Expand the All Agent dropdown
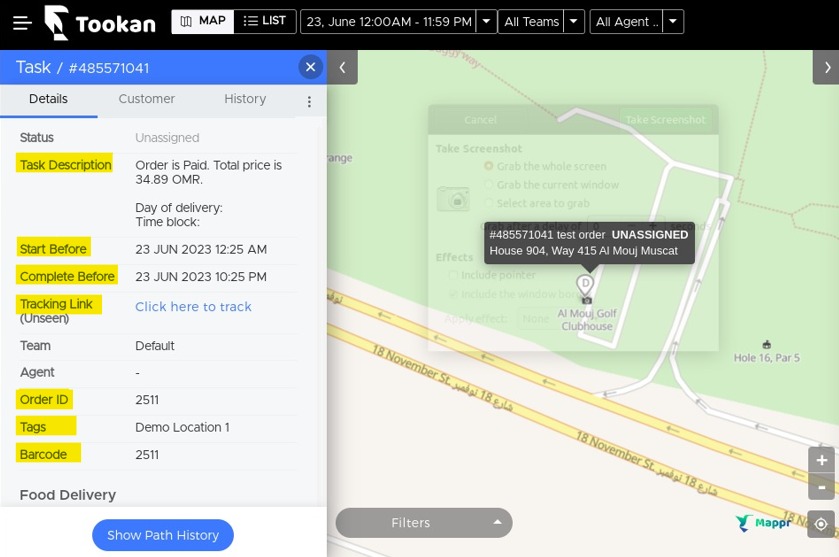The image size is (839, 557). pos(673,21)
